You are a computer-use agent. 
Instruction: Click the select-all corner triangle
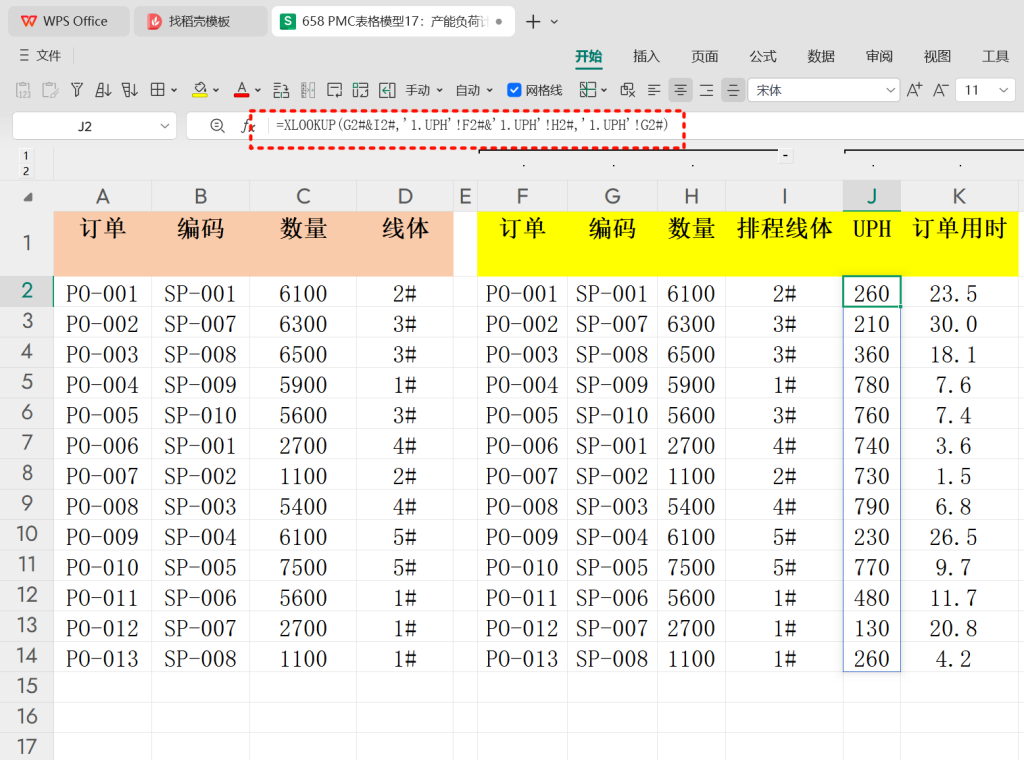tap(27, 197)
